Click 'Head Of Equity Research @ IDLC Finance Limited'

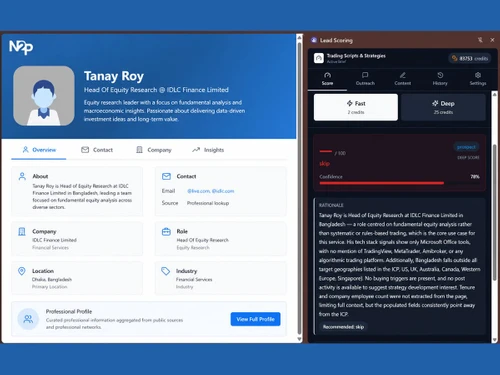pyautogui.click(x=156, y=90)
